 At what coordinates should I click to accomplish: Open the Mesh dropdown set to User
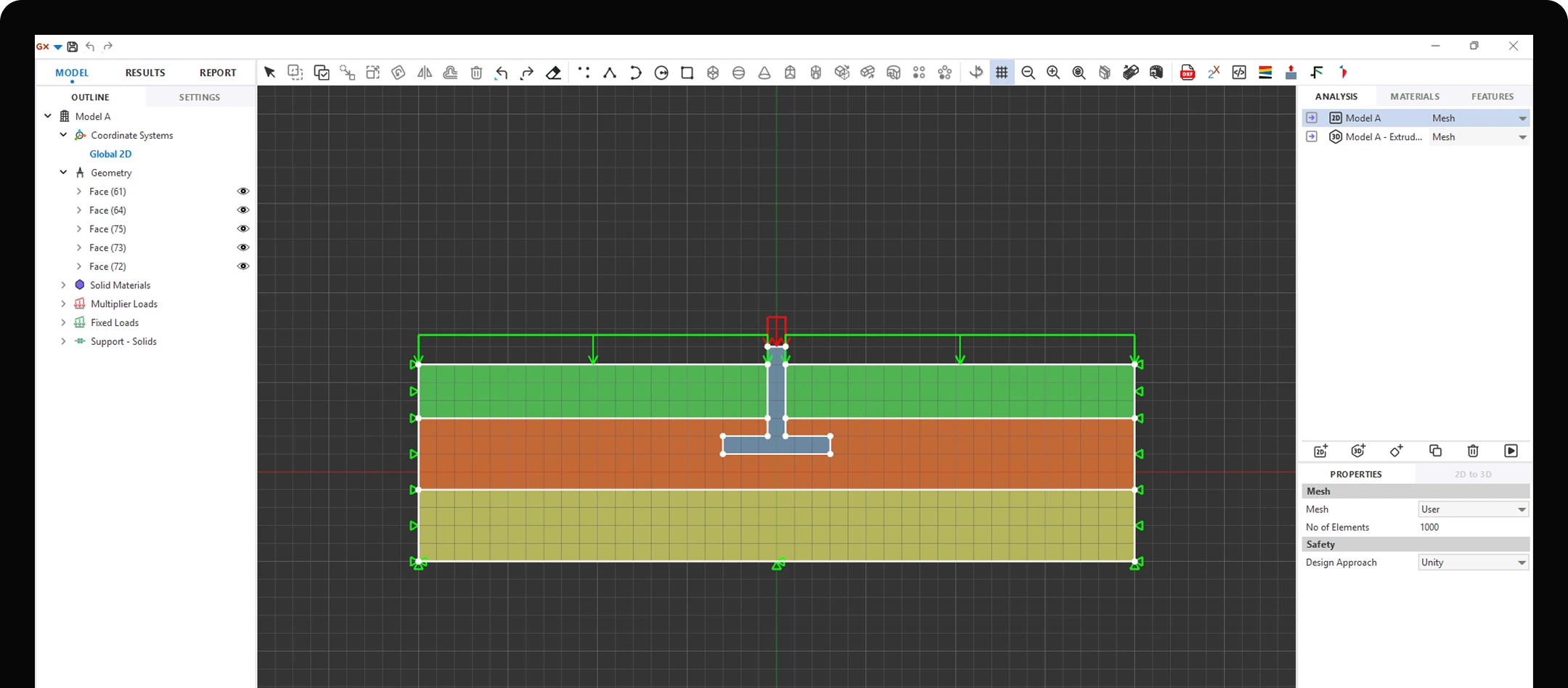(1472, 509)
